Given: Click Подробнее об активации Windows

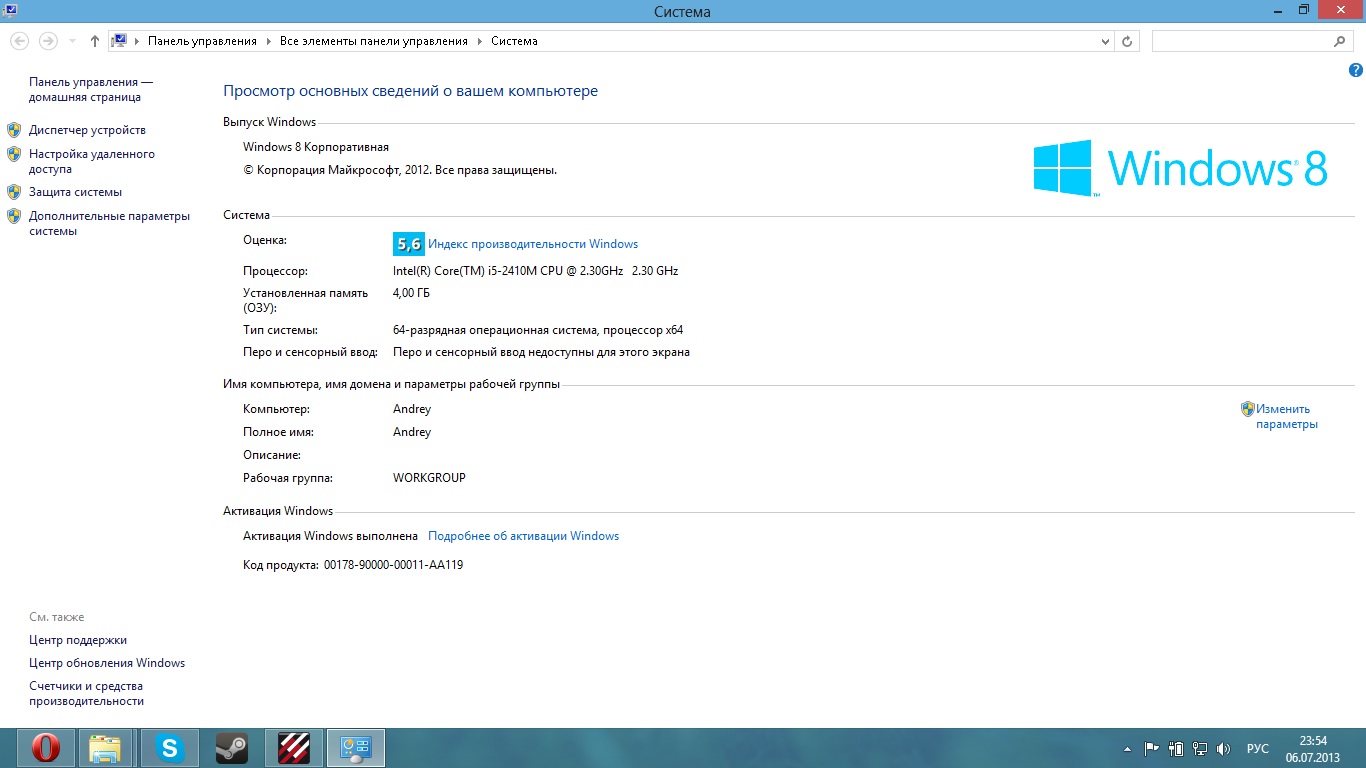Looking at the screenshot, I should (x=524, y=536).
